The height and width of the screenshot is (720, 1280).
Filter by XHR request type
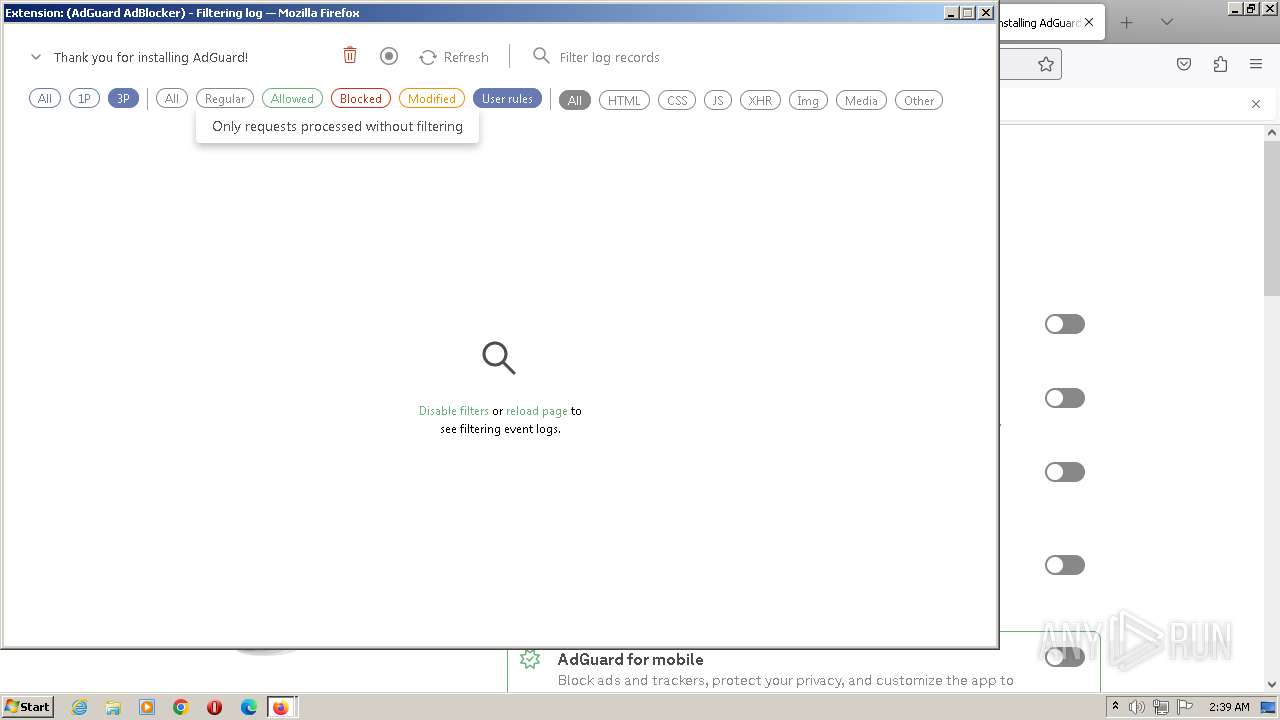760,100
